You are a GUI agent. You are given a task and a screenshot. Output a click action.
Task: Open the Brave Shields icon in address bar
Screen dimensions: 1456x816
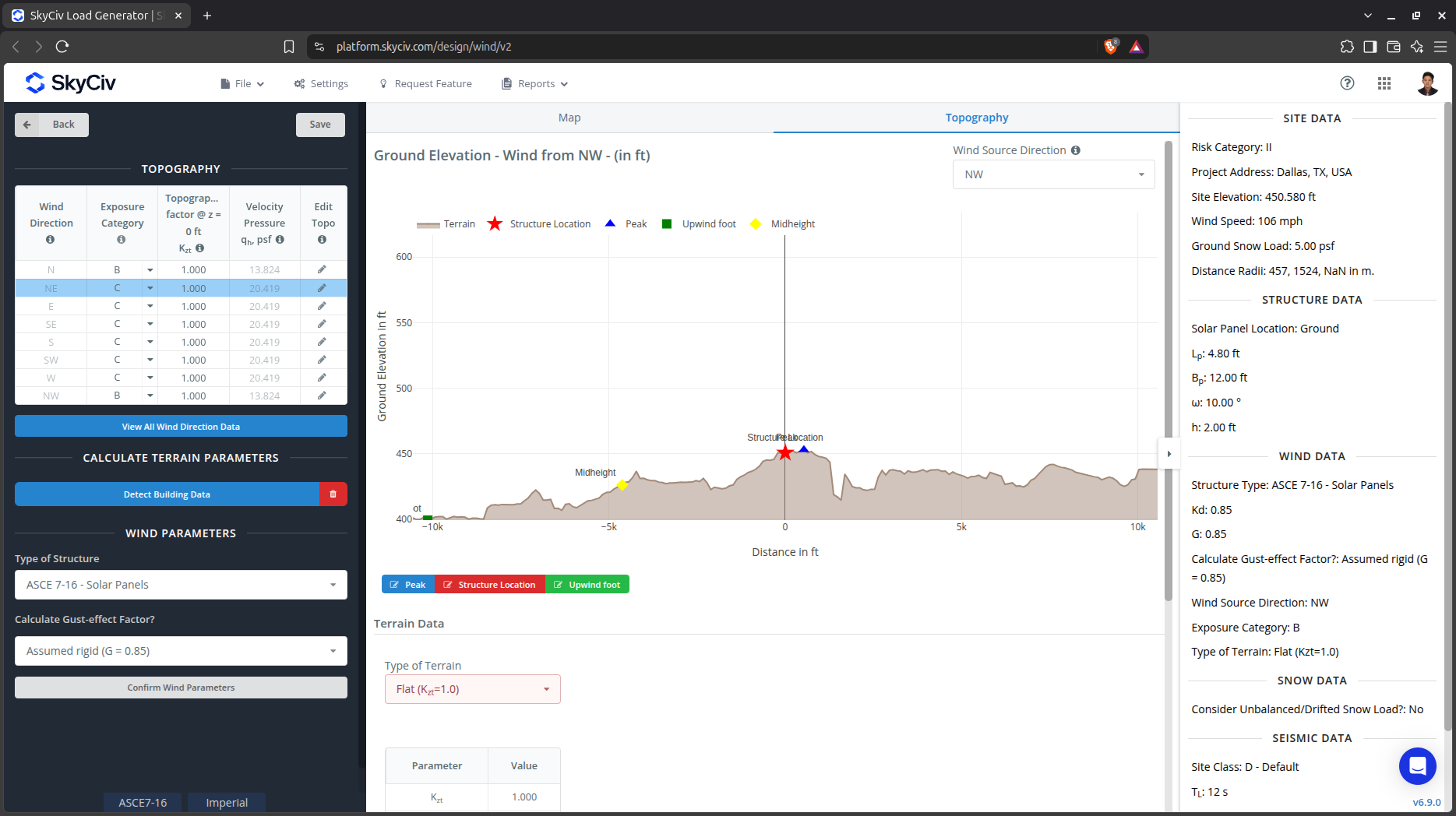pyautogui.click(x=1111, y=47)
